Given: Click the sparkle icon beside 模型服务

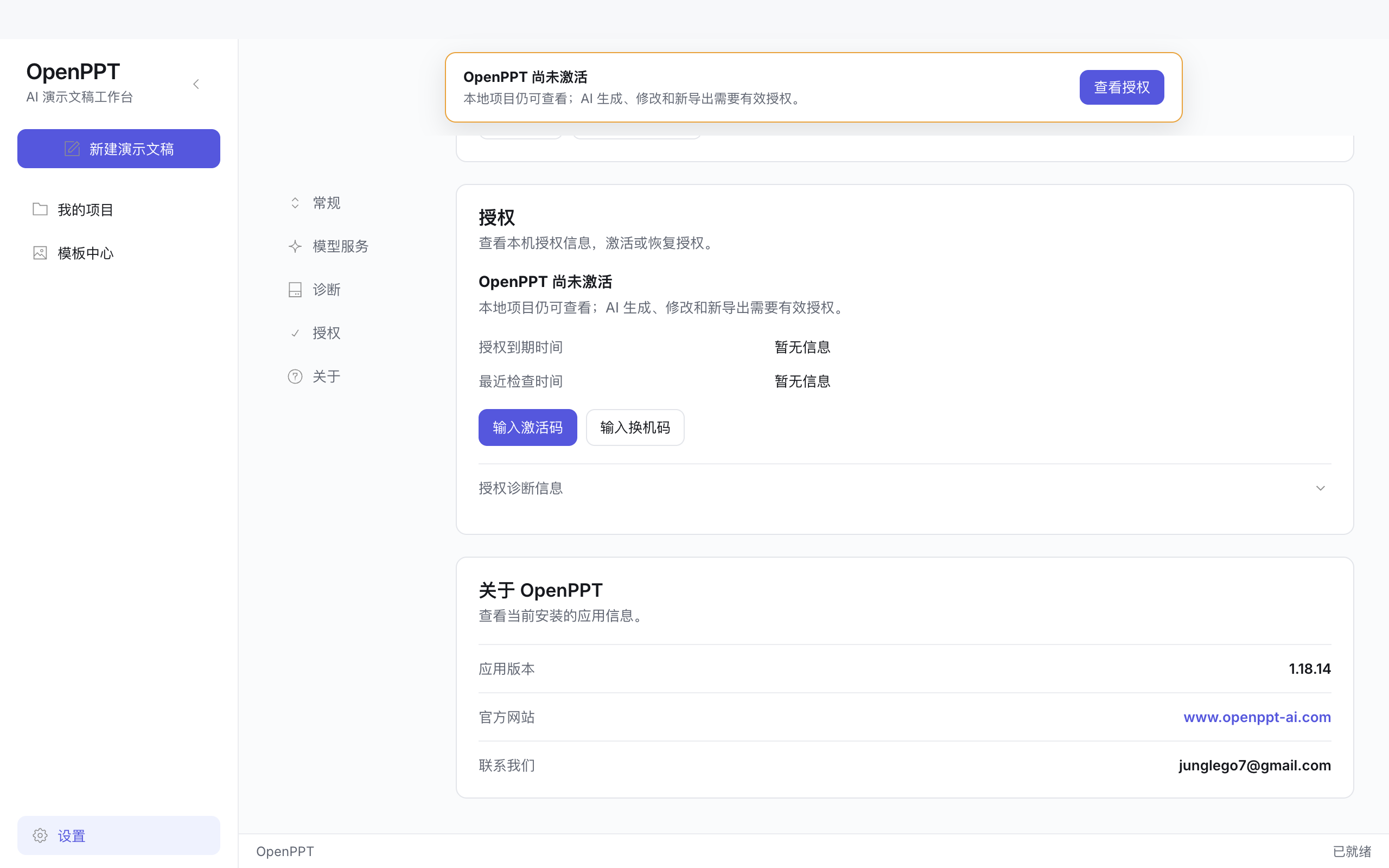Looking at the screenshot, I should click(x=295, y=246).
